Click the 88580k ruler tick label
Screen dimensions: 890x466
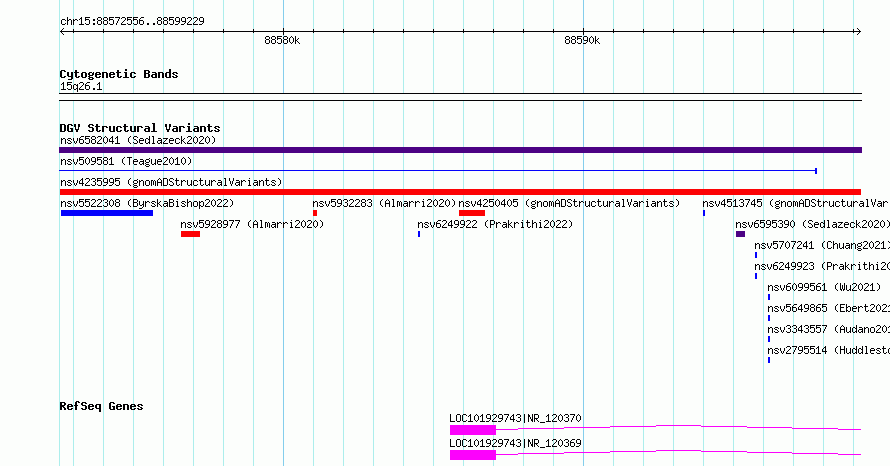click(x=282, y=40)
